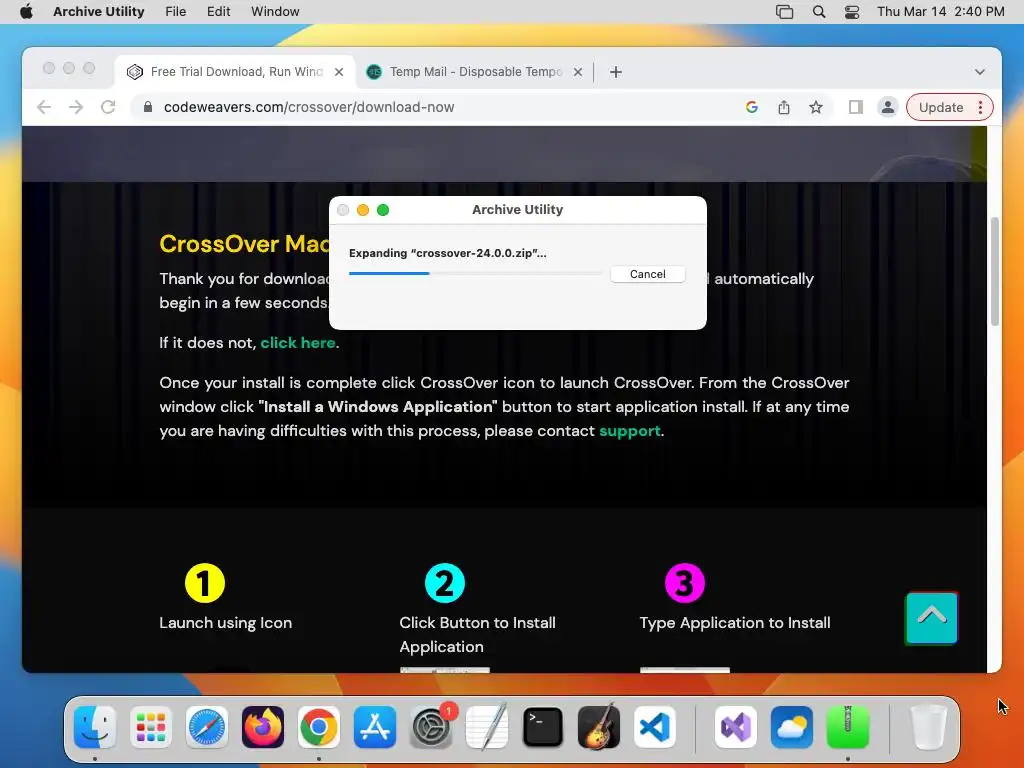Close the Temp Mail tab
The height and width of the screenshot is (768, 1024).
tap(578, 72)
